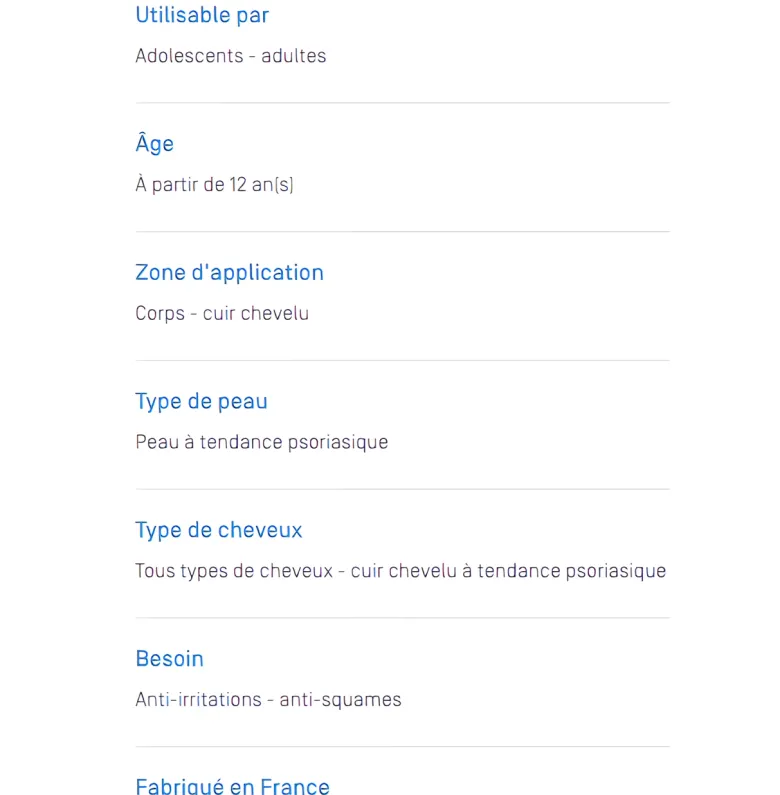Screen dimensions: 780x795
Task: Click the word 'anti-squames' under Besoin
Action: pyautogui.click(x=340, y=700)
